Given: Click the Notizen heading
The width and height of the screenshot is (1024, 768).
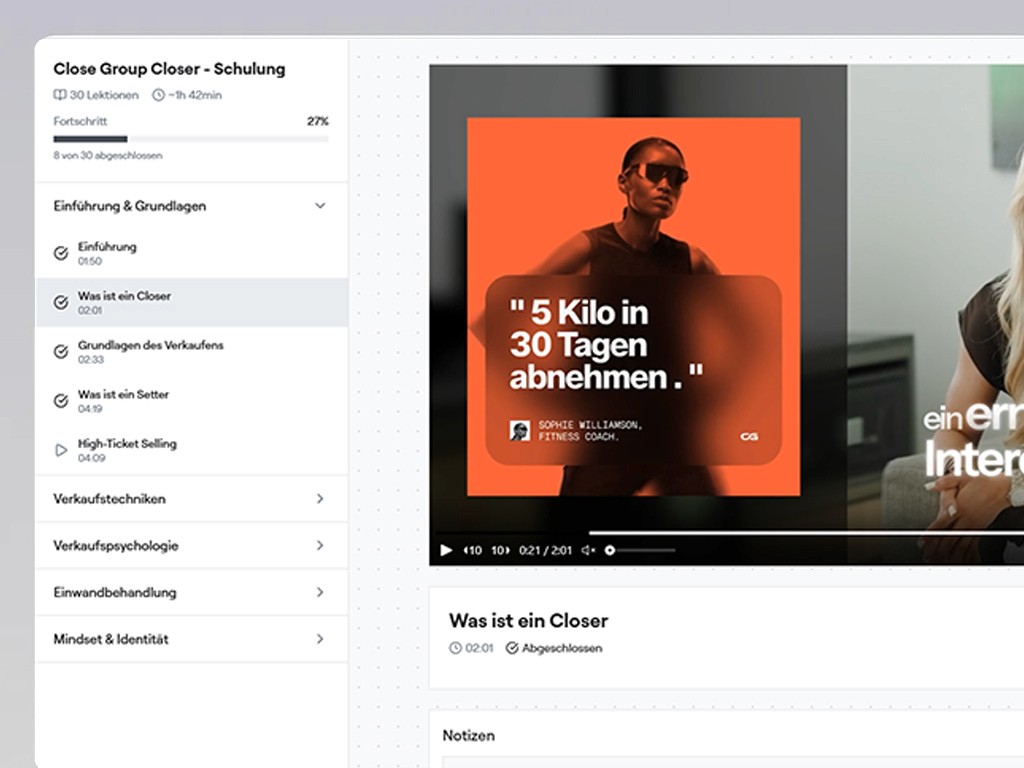Looking at the screenshot, I should (469, 735).
